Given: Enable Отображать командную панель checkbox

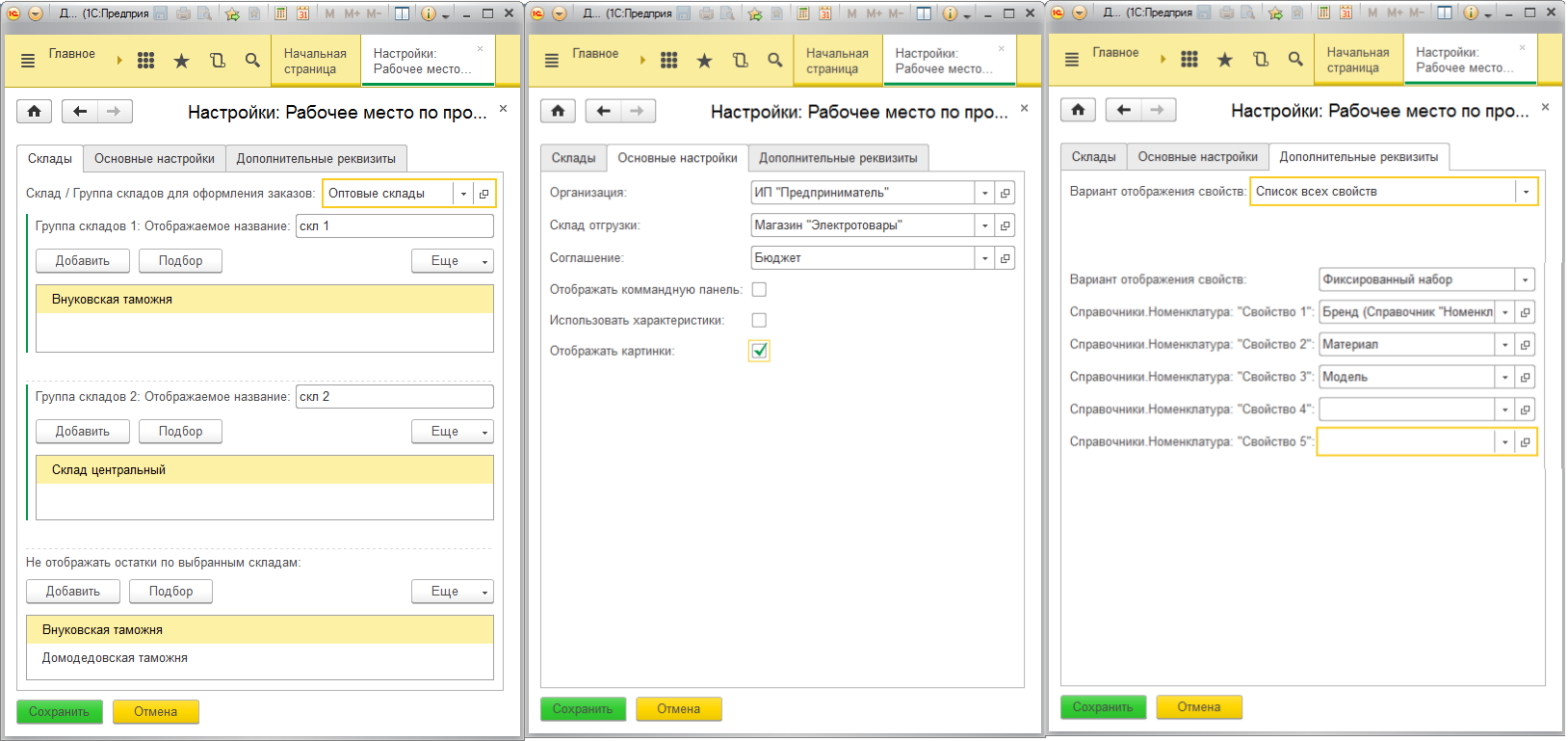Looking at the screenshot, I should (759, 289).
